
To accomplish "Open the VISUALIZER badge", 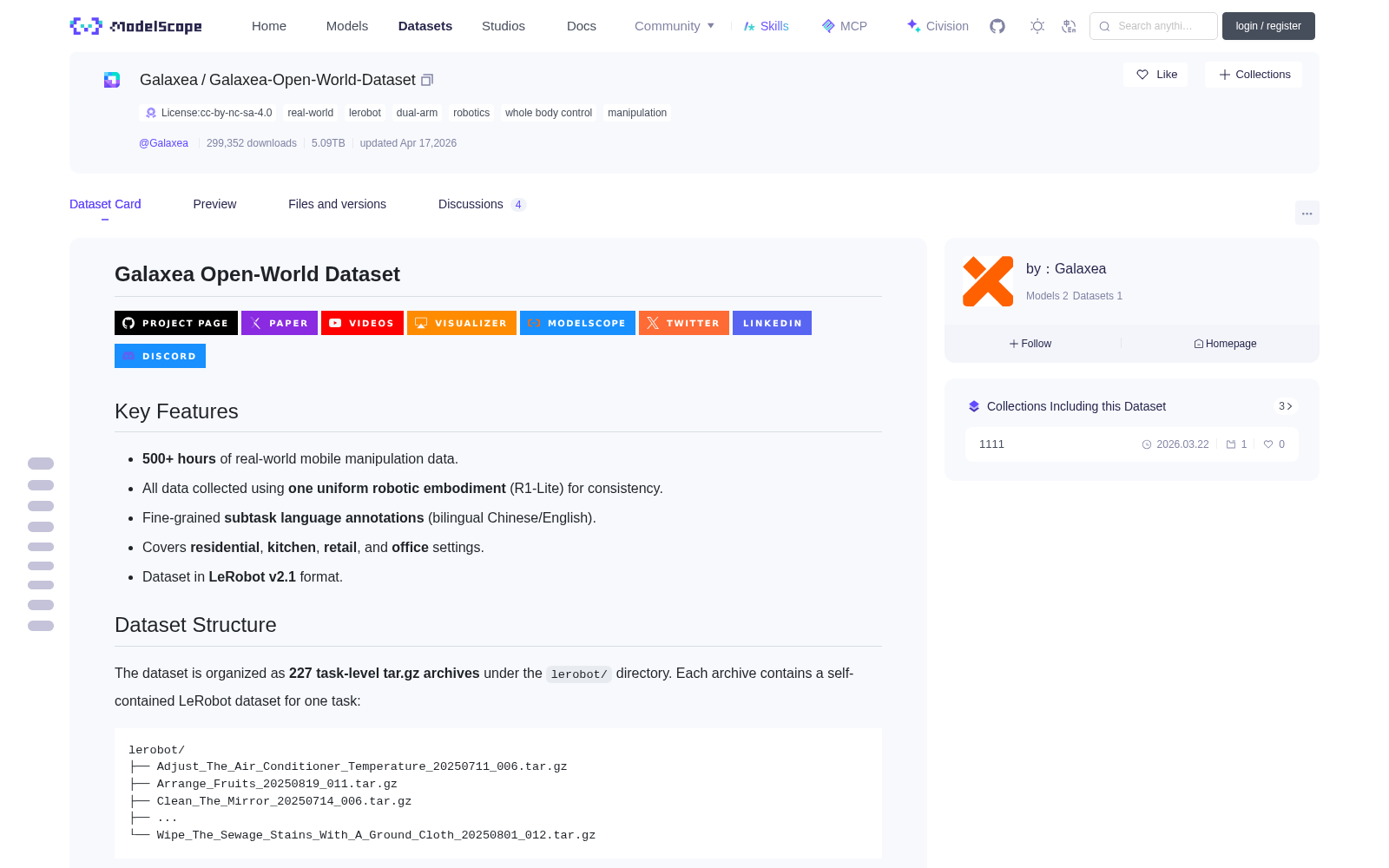I will point(462,323).
